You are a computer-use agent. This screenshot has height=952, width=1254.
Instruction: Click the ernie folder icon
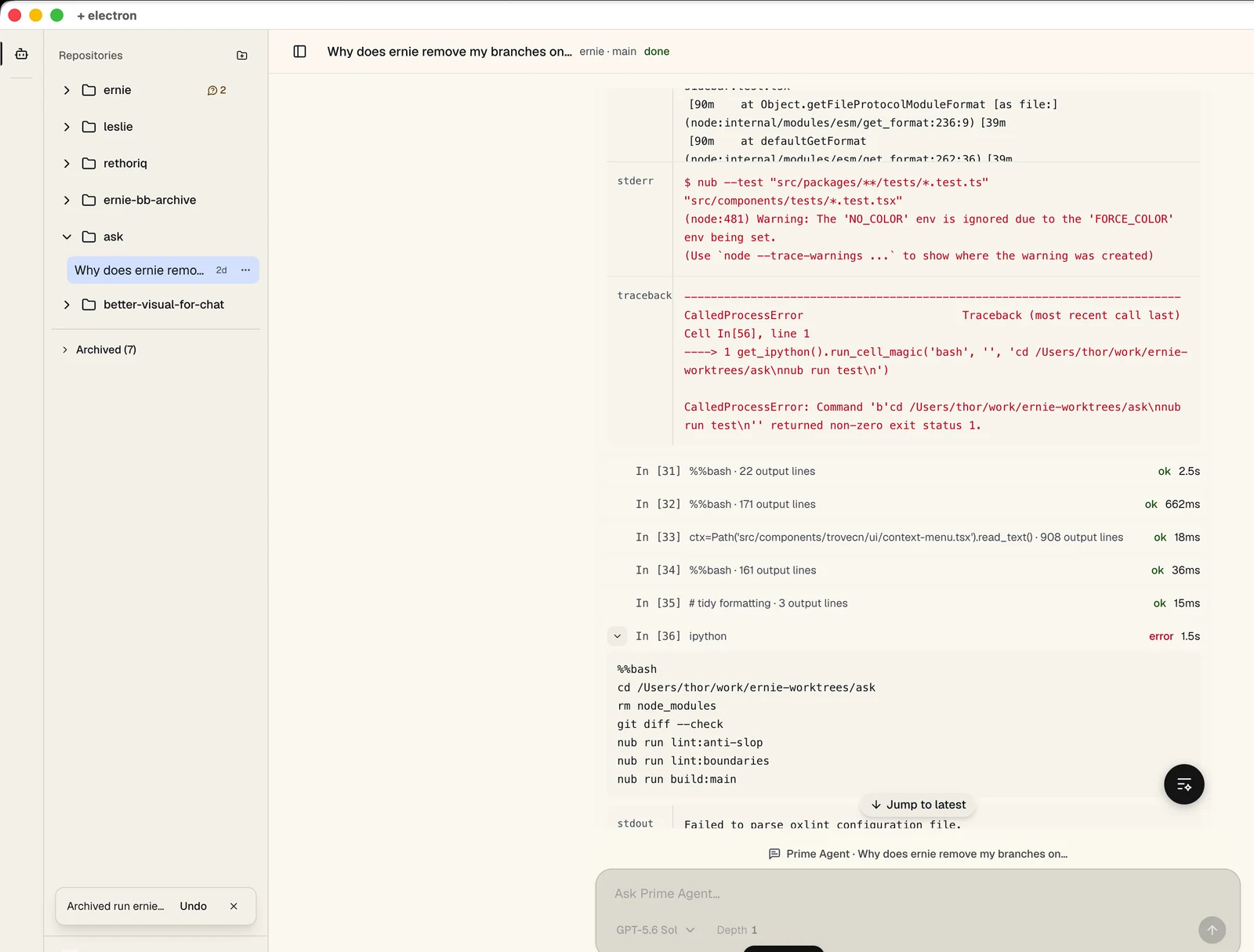89,90
